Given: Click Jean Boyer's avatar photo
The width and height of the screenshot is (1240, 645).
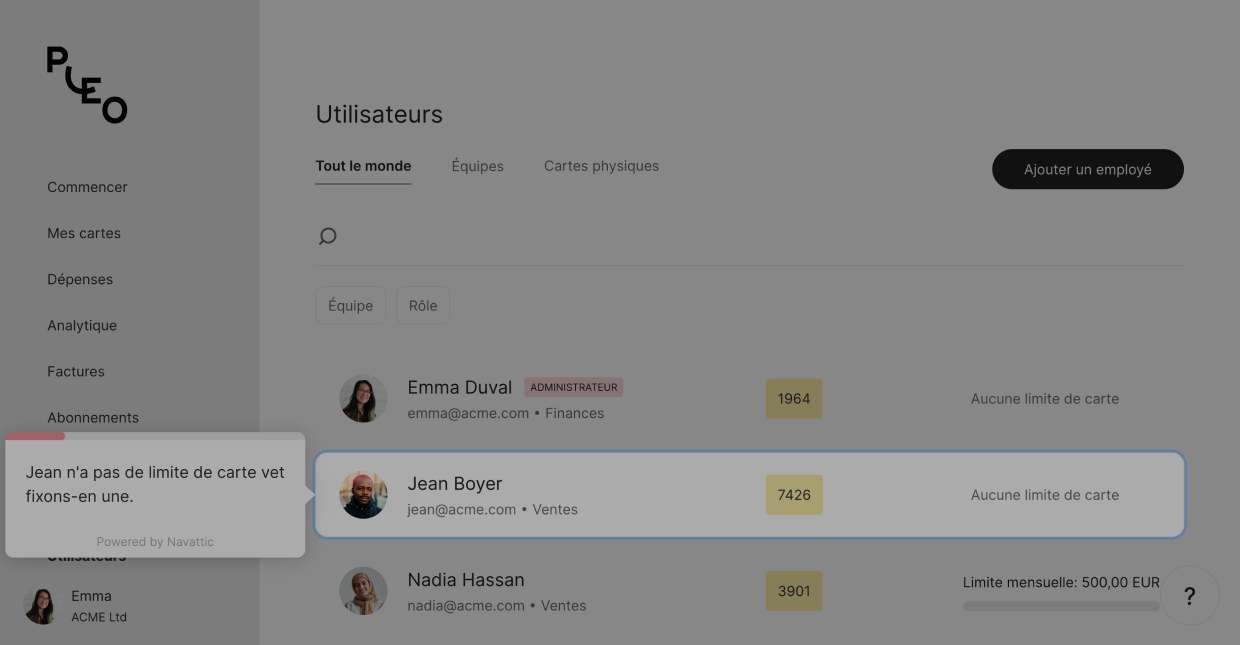Looking at the screenshot, I should click(363, 495).
